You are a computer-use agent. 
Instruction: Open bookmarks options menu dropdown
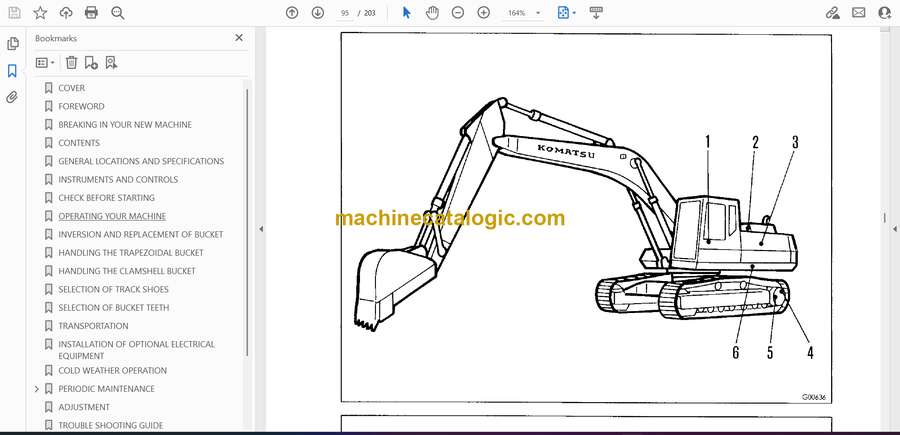pyautogui.click(x=45, y=63)
